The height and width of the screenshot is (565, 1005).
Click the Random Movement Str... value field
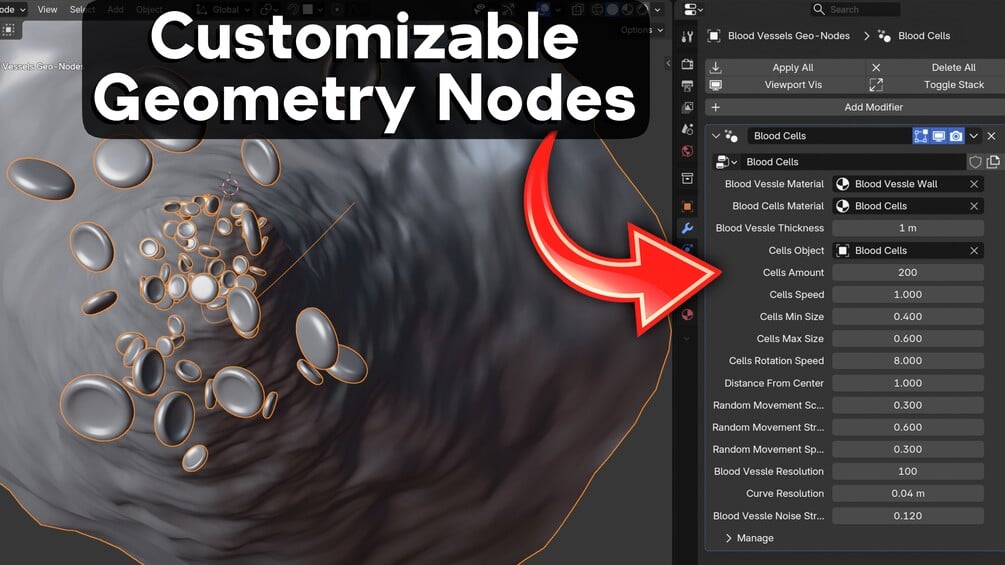click(x=908, y=427)
